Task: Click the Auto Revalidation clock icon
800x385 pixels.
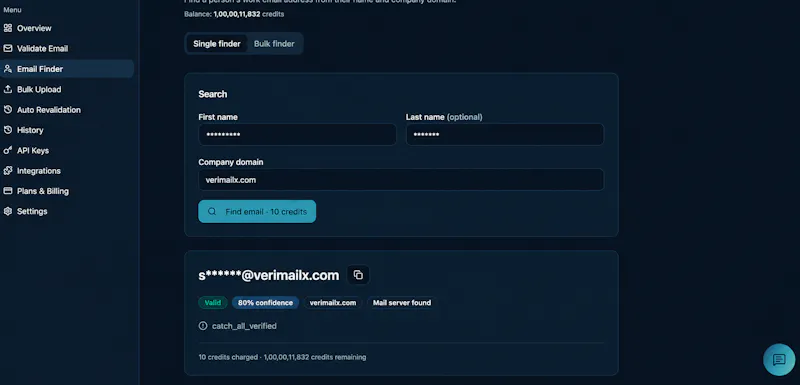Action: click(8, 110)
